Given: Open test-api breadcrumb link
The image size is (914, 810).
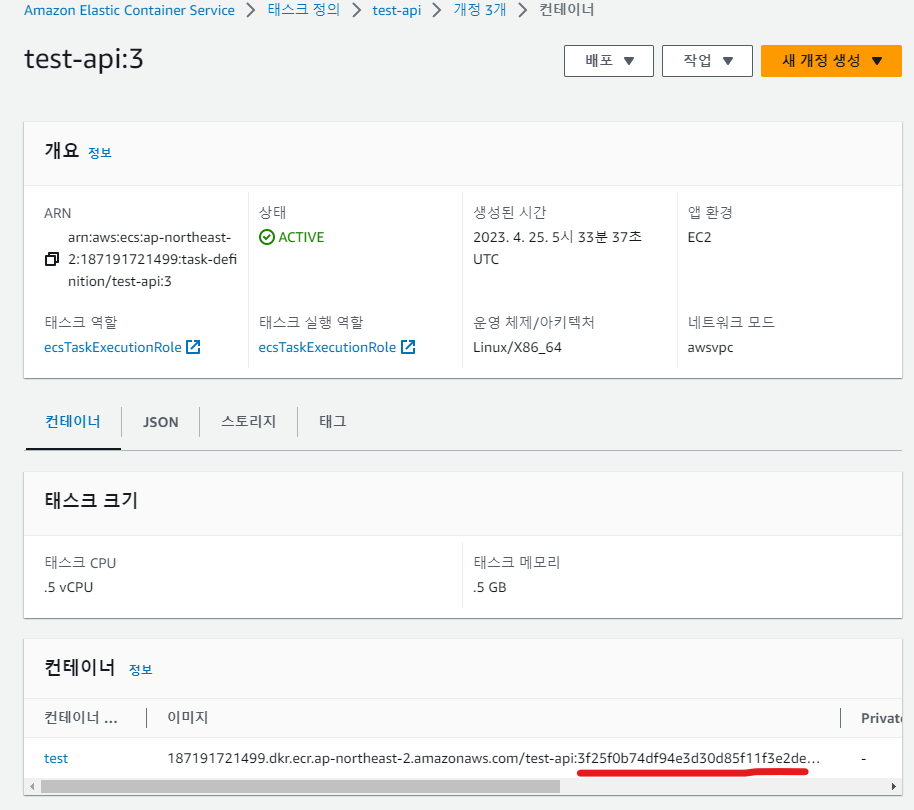Looking at the screenshot, I should (396, 10).
